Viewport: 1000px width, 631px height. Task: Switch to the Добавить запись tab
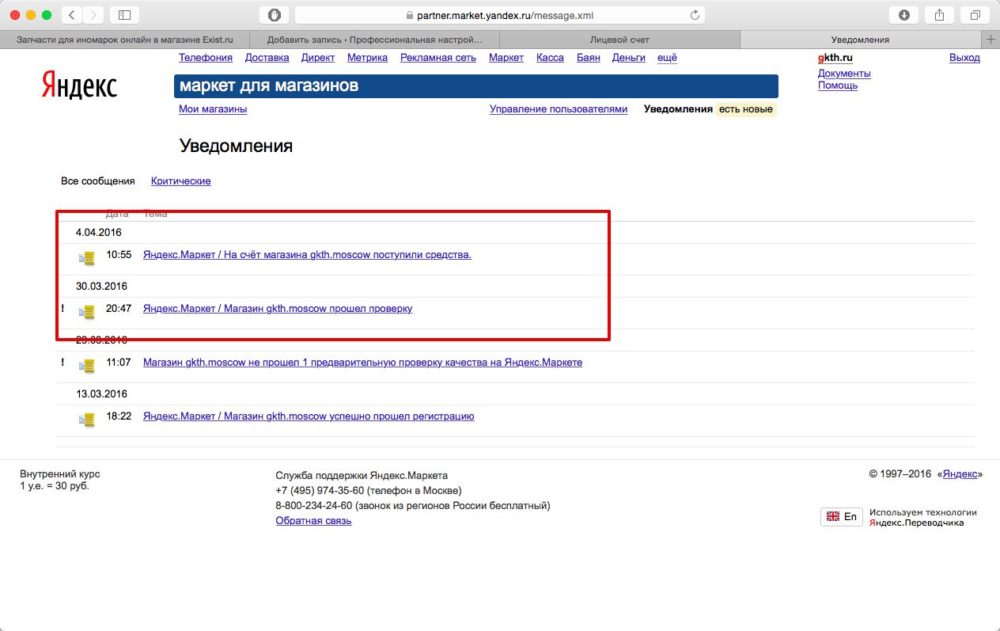click(374, 40)
